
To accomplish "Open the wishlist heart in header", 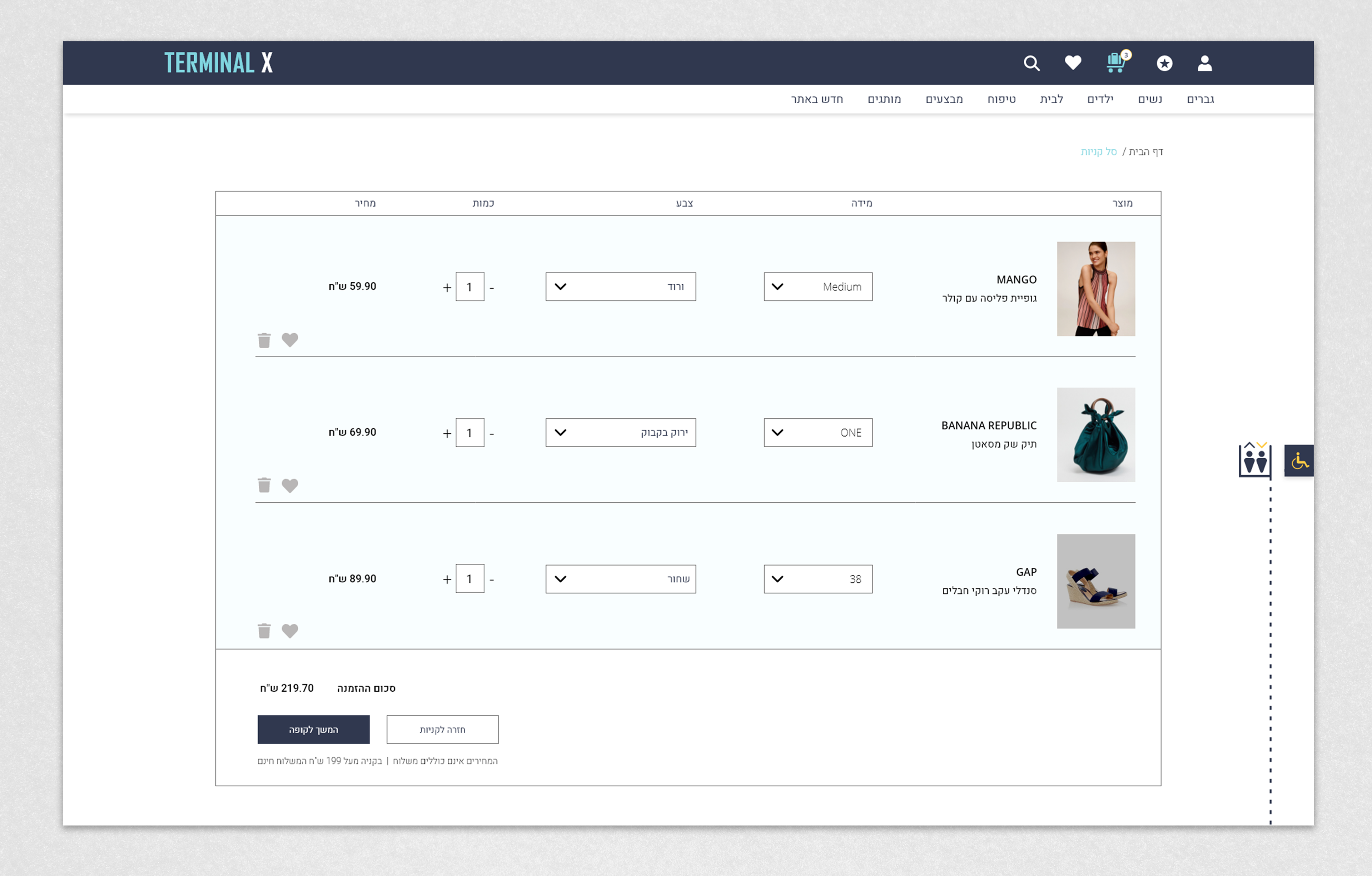I will [1073, 63].
